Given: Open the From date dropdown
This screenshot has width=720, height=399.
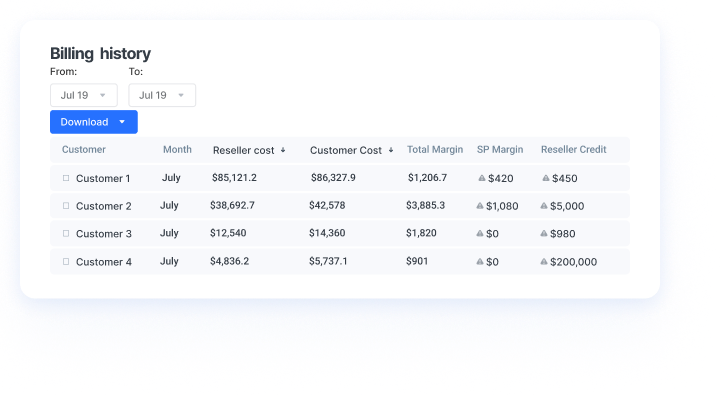Looking at the screenshot, I should [x=84, y=95].
